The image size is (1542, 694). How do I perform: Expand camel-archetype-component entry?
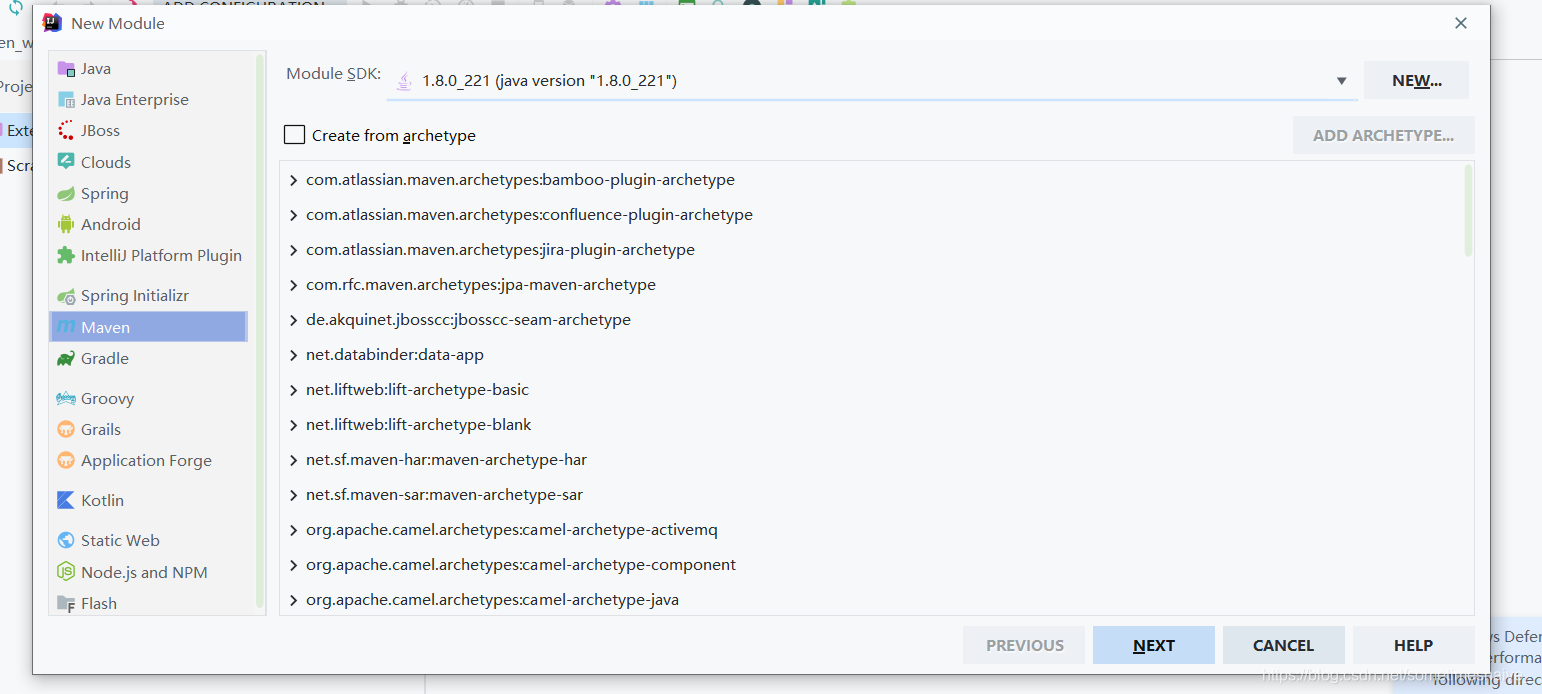(x=293, y=566)
